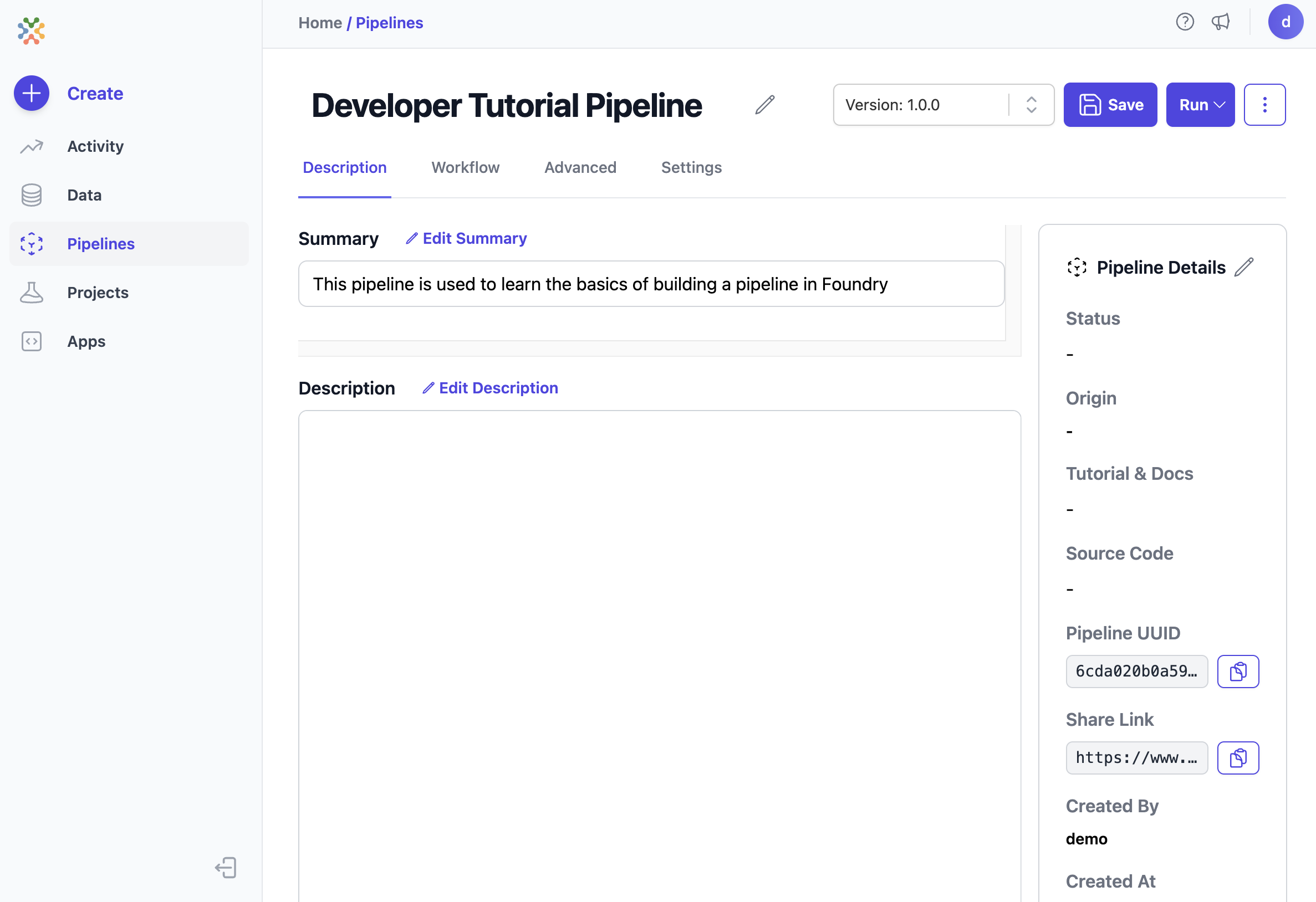Copy the Share Link
The width and height of the screenshot is (1316, 902).
1238,758
